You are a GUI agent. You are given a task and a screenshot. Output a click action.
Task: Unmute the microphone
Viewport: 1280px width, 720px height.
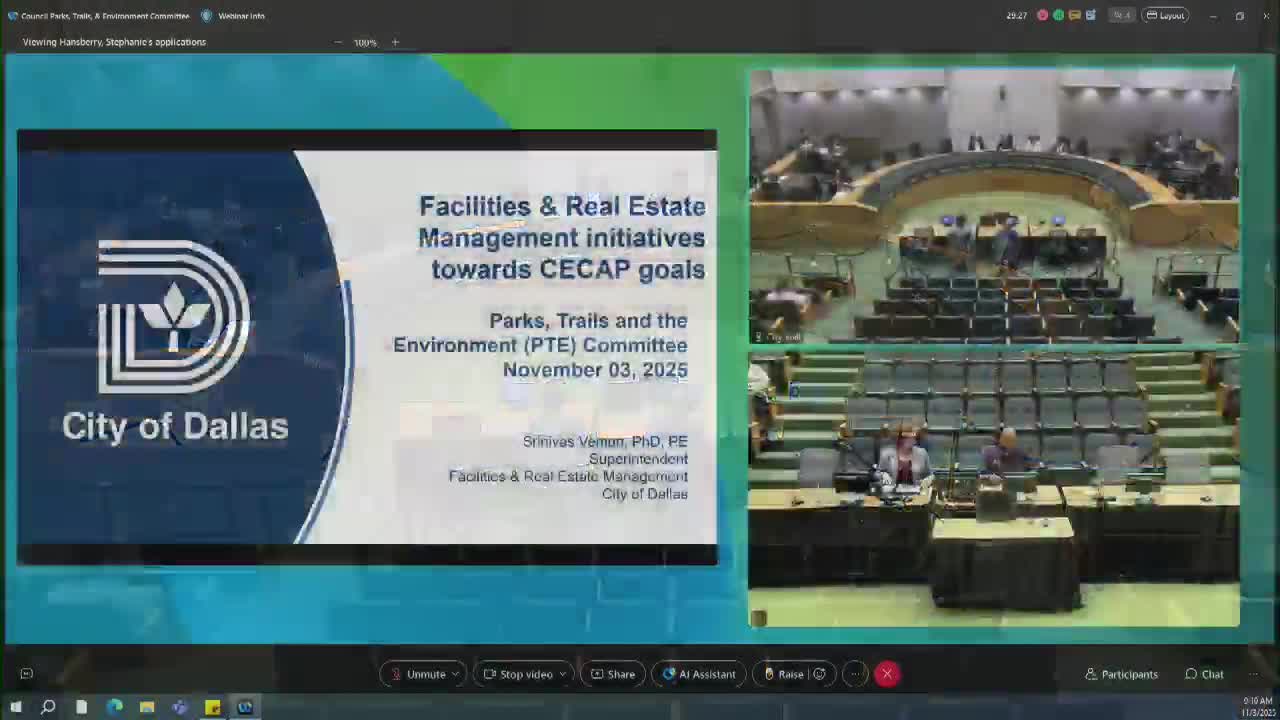[x=418, y=674]
